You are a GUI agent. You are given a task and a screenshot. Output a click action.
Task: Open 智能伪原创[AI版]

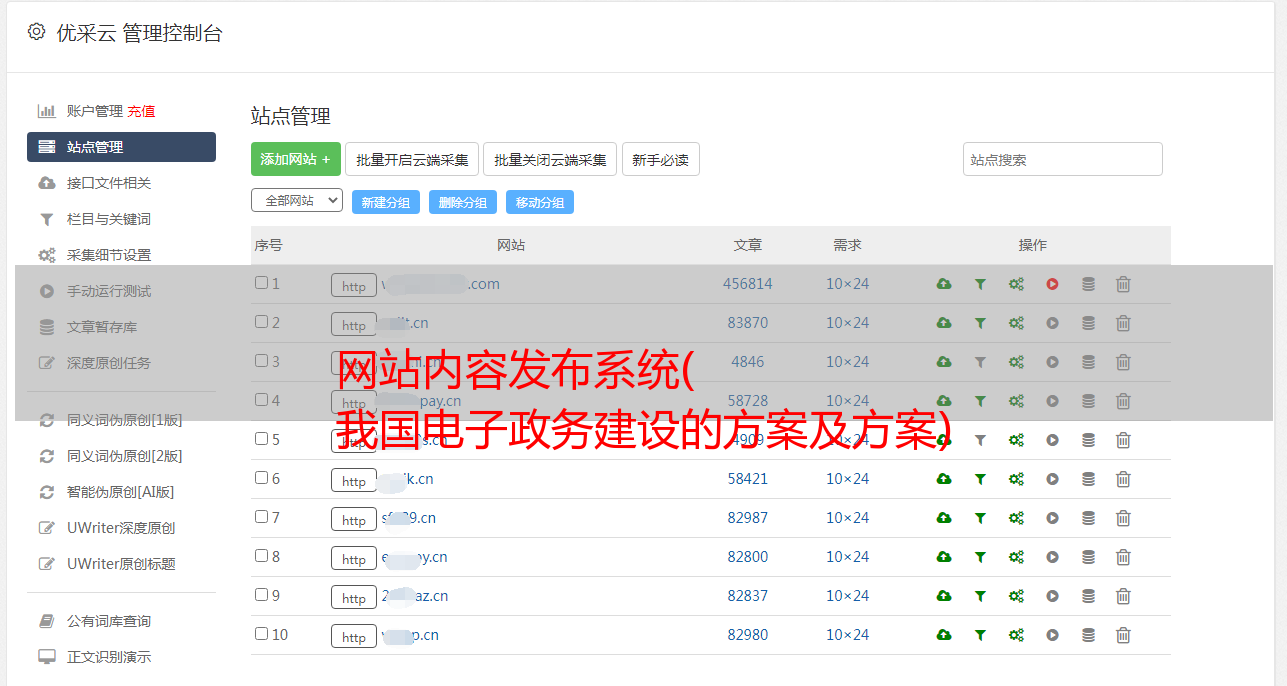pyautogui.click(x=120, y=492)
